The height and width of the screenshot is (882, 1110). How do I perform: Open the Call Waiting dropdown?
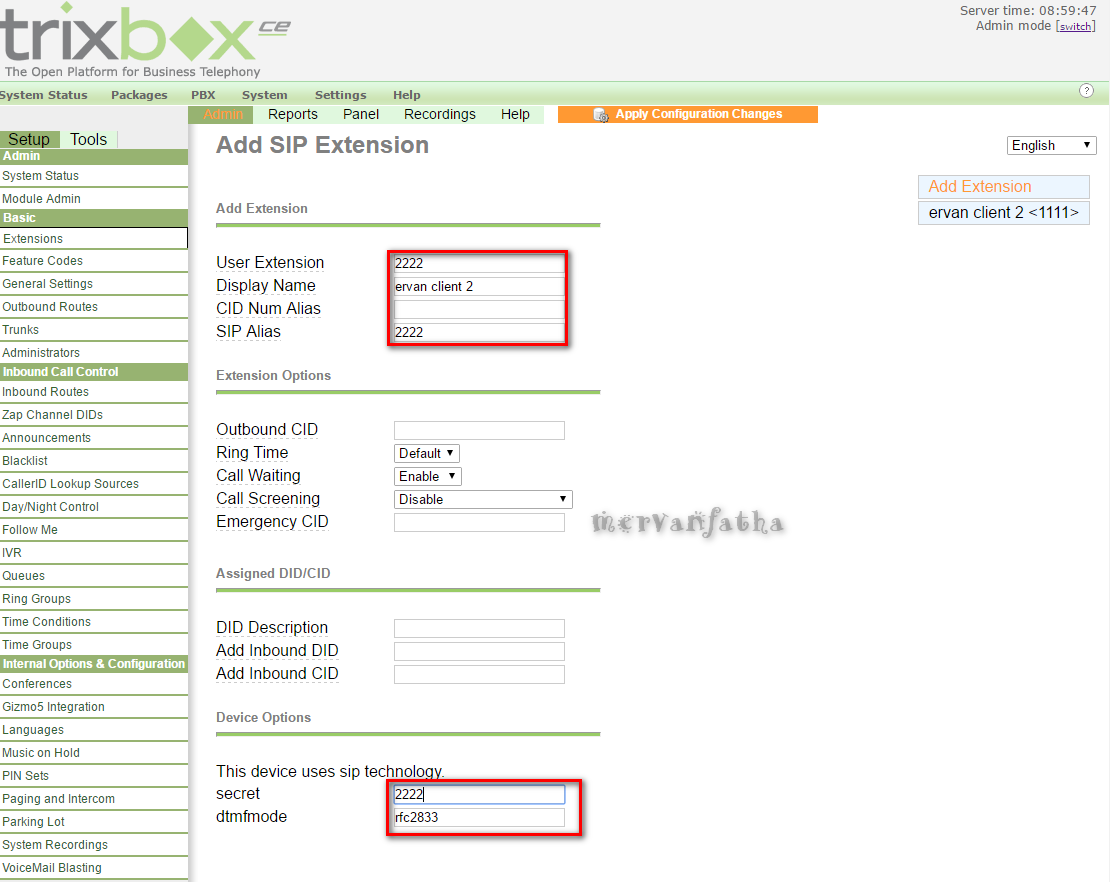coord(427,476)
